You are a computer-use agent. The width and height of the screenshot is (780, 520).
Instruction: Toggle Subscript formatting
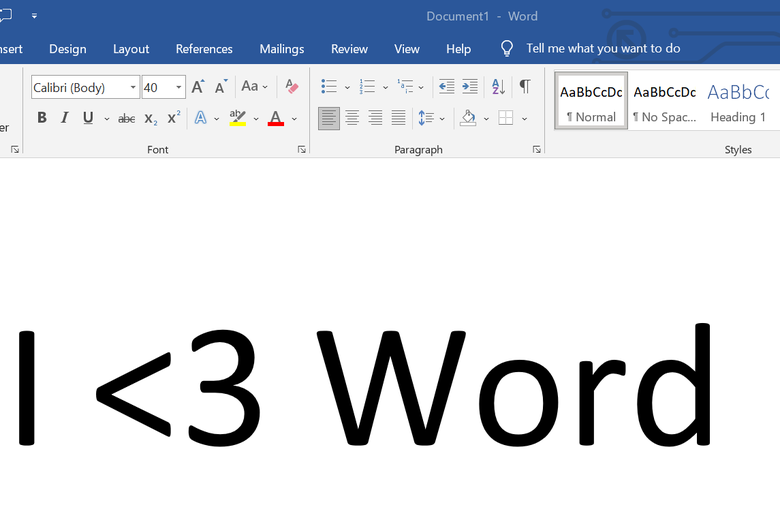[x=151, y=118]
